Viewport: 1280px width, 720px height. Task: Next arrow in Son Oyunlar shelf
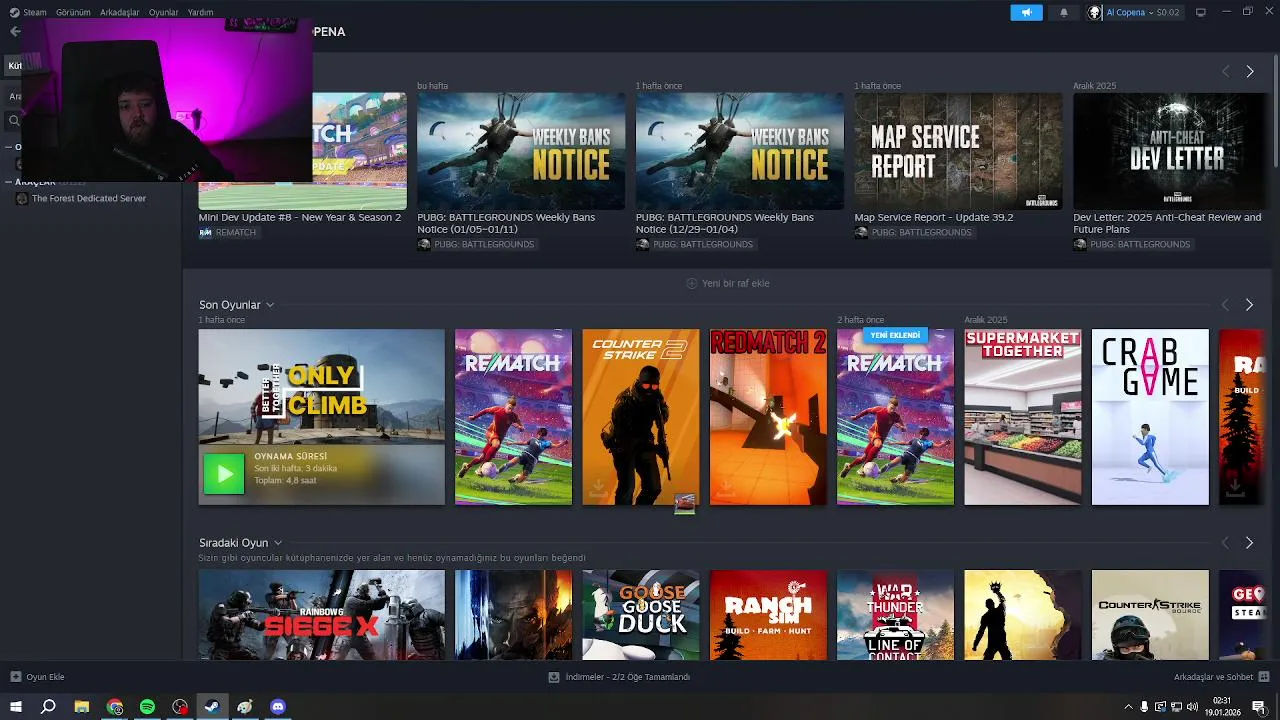(x=1249, y=304)
